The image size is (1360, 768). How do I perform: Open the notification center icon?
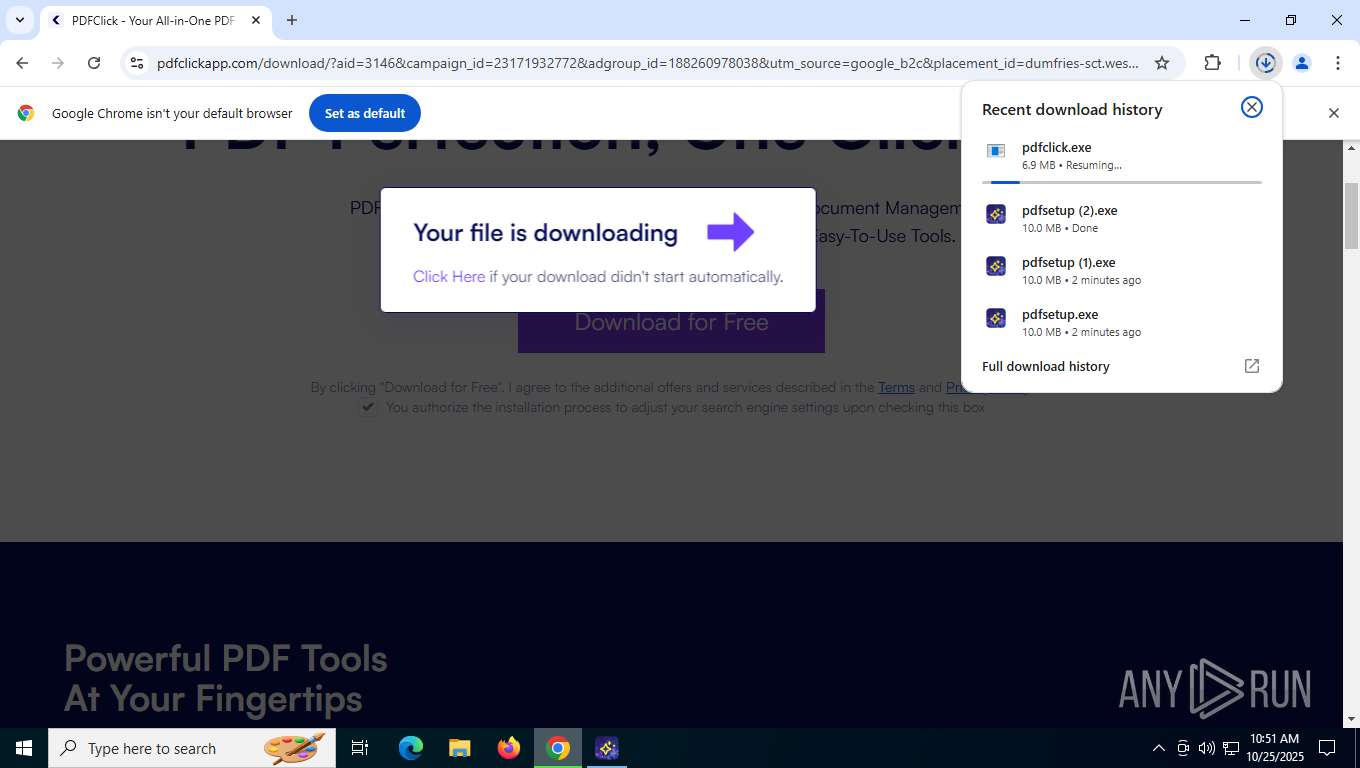(x=1327, y=748)
